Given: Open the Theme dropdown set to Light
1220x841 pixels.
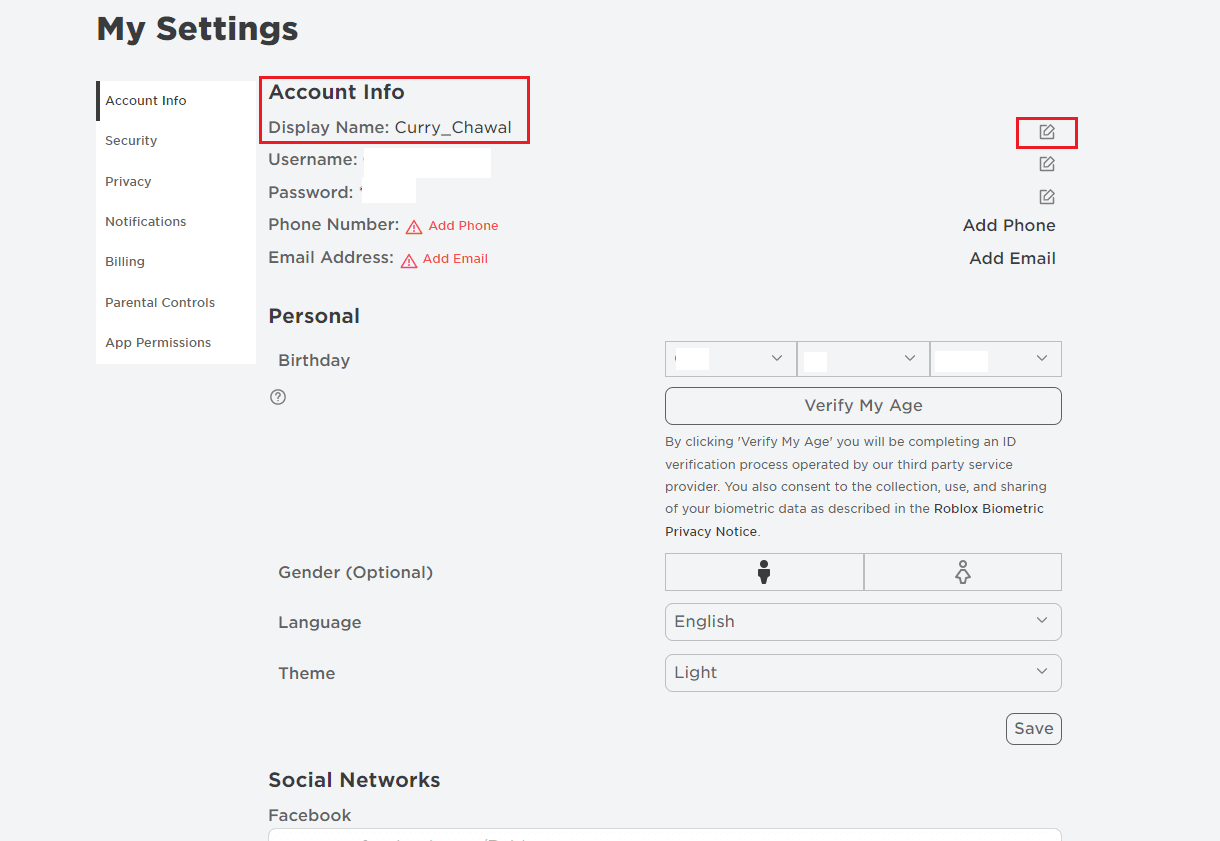Looking at the screenshot, I should pyautogui.click(x=863, y=672).
